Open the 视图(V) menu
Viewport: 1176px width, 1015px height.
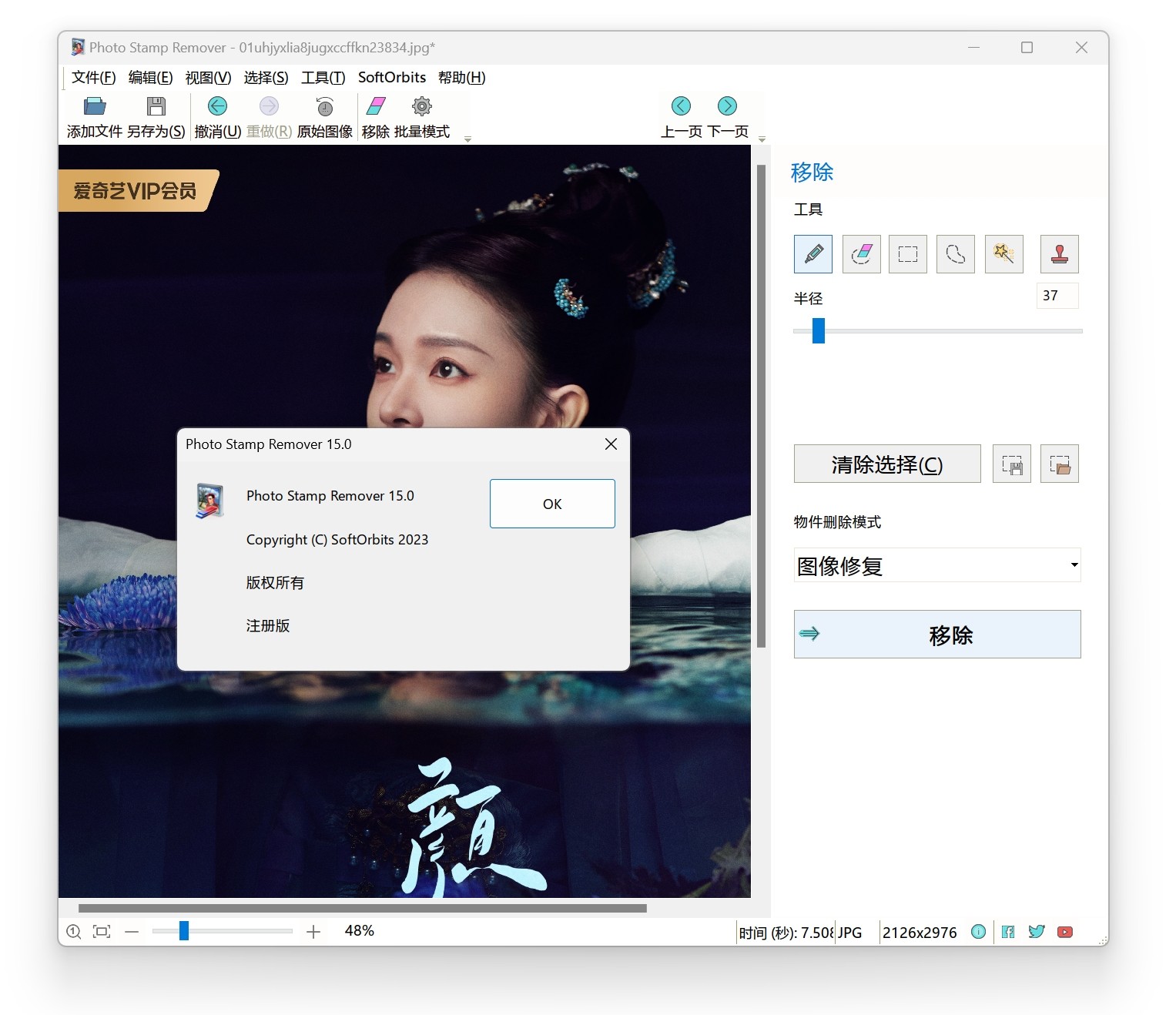[x=209, y=78]
